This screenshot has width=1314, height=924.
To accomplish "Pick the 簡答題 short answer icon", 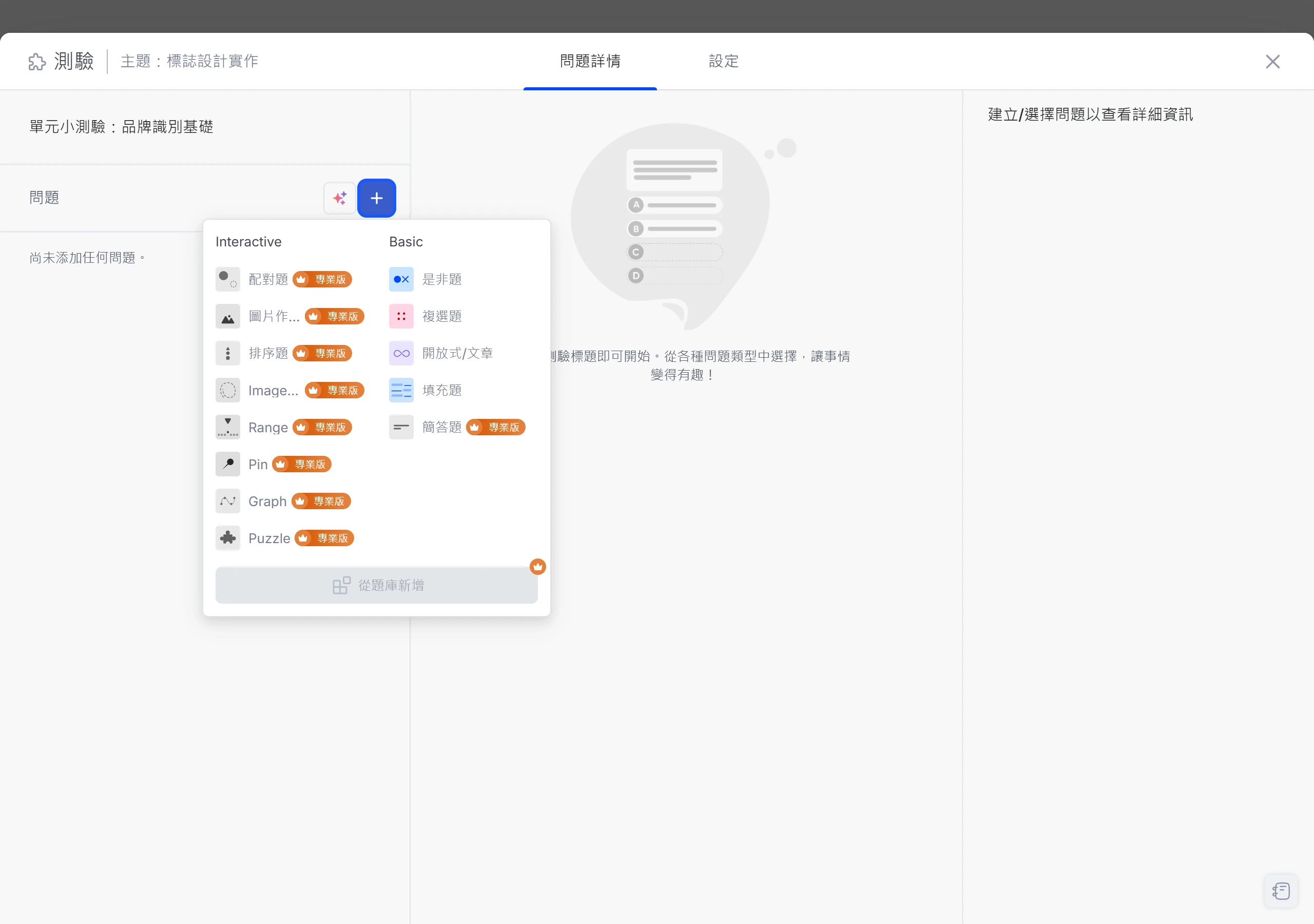I will 401,428.
